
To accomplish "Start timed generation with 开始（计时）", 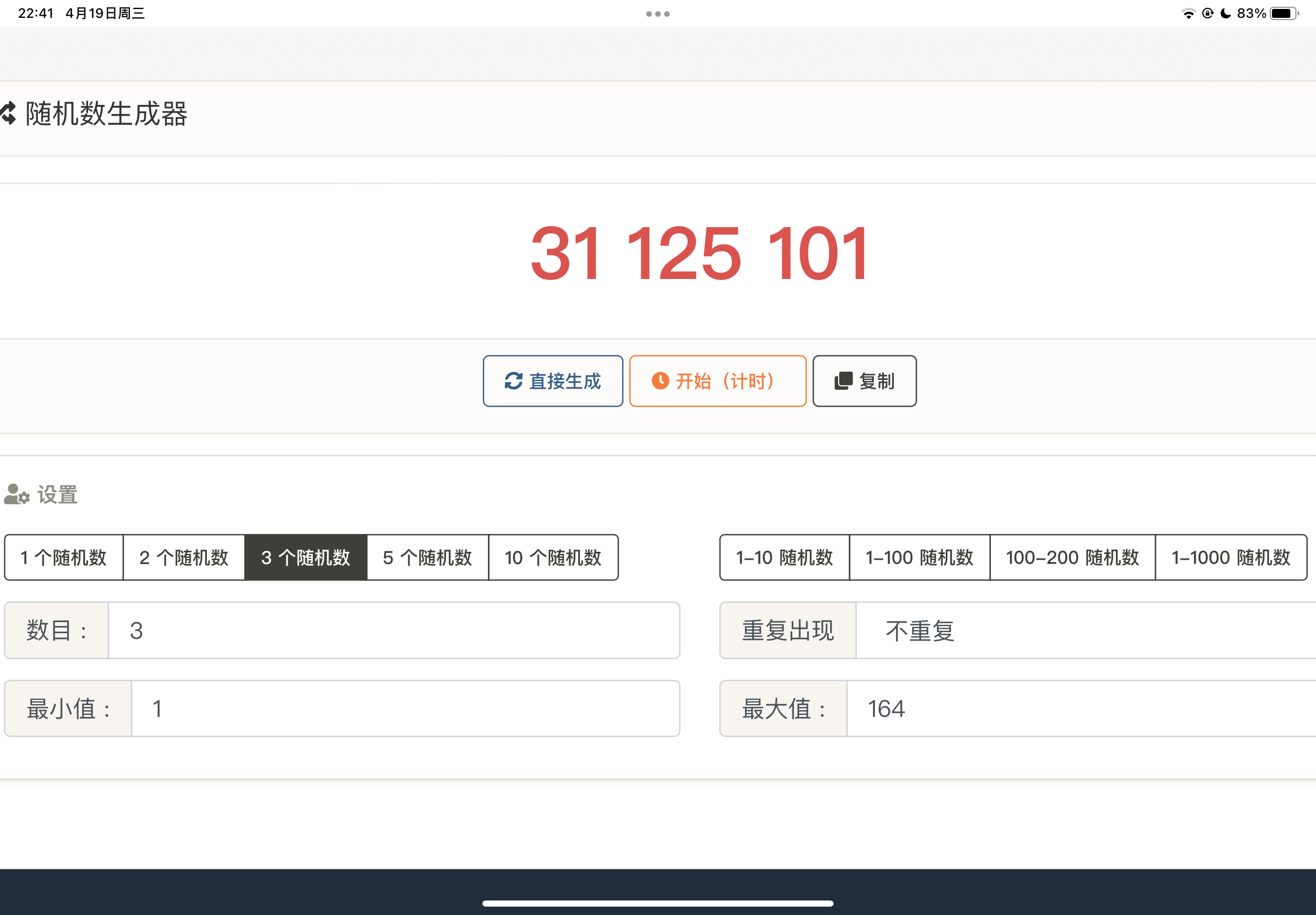I will click(x=717, y=381).
